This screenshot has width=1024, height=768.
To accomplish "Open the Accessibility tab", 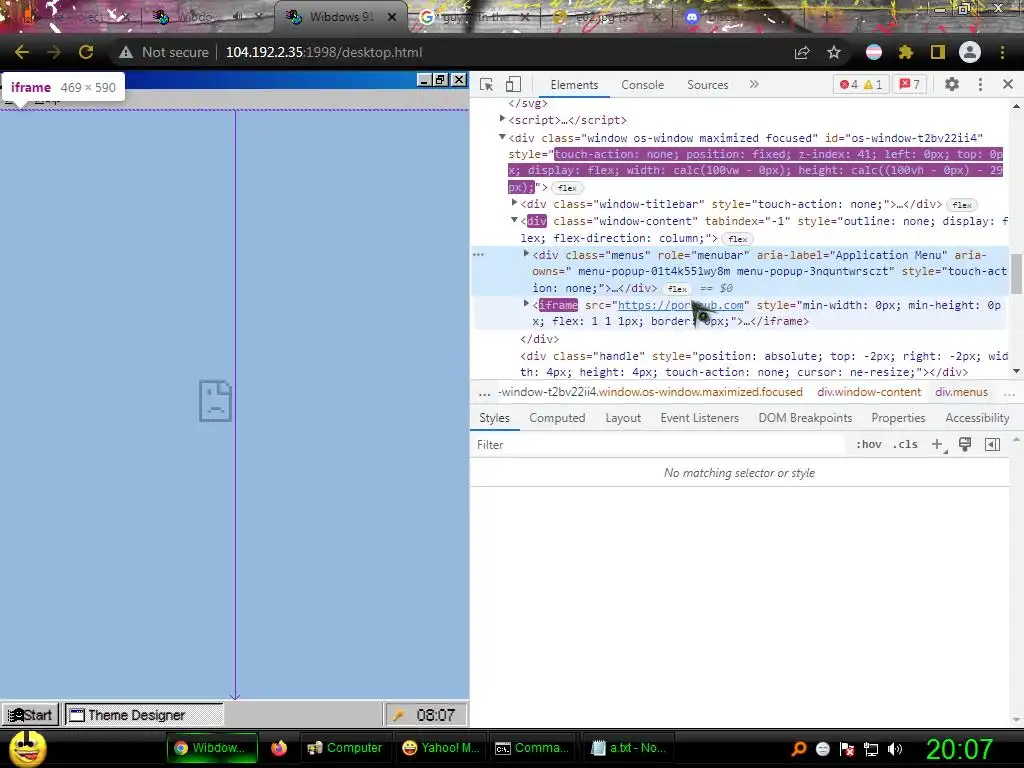I will pyautogui.click(x=977, y=418).
